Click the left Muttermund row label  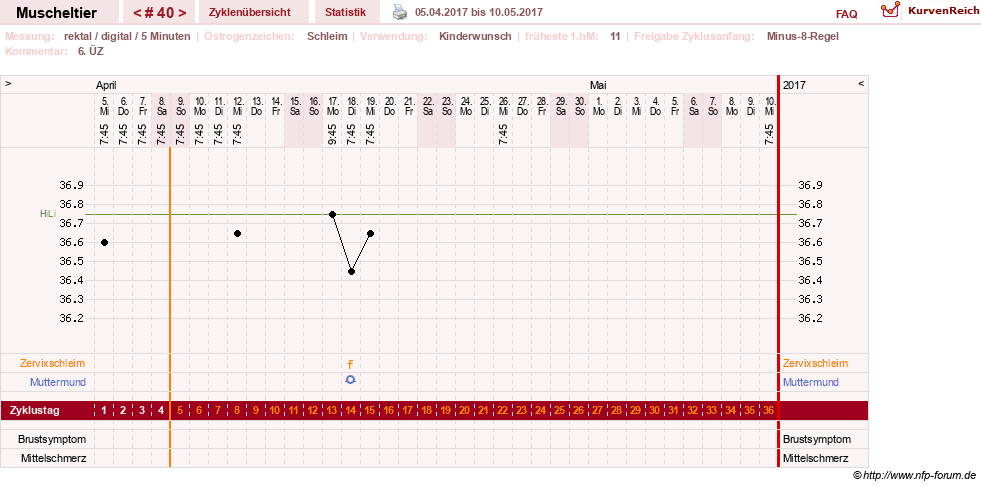[x=58, y=382]
